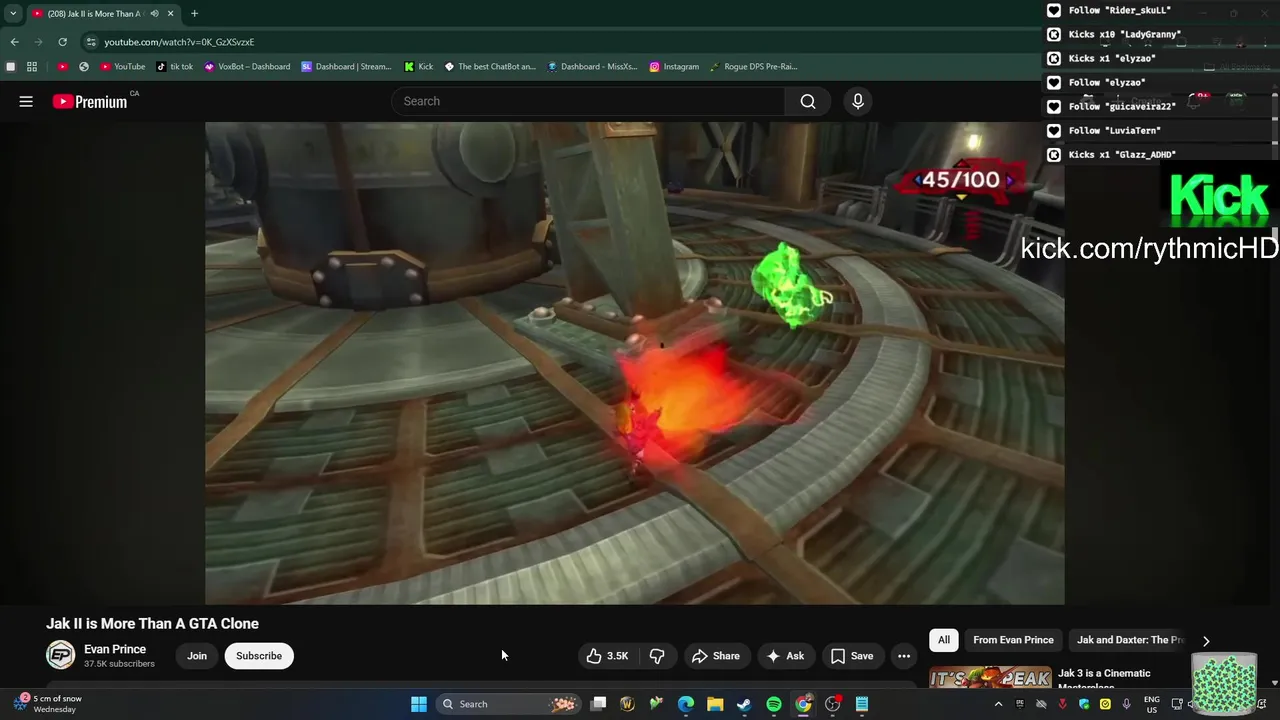Dislike the video with thumbs down
Screen dimensions: 1280x720
coord(657,656)
